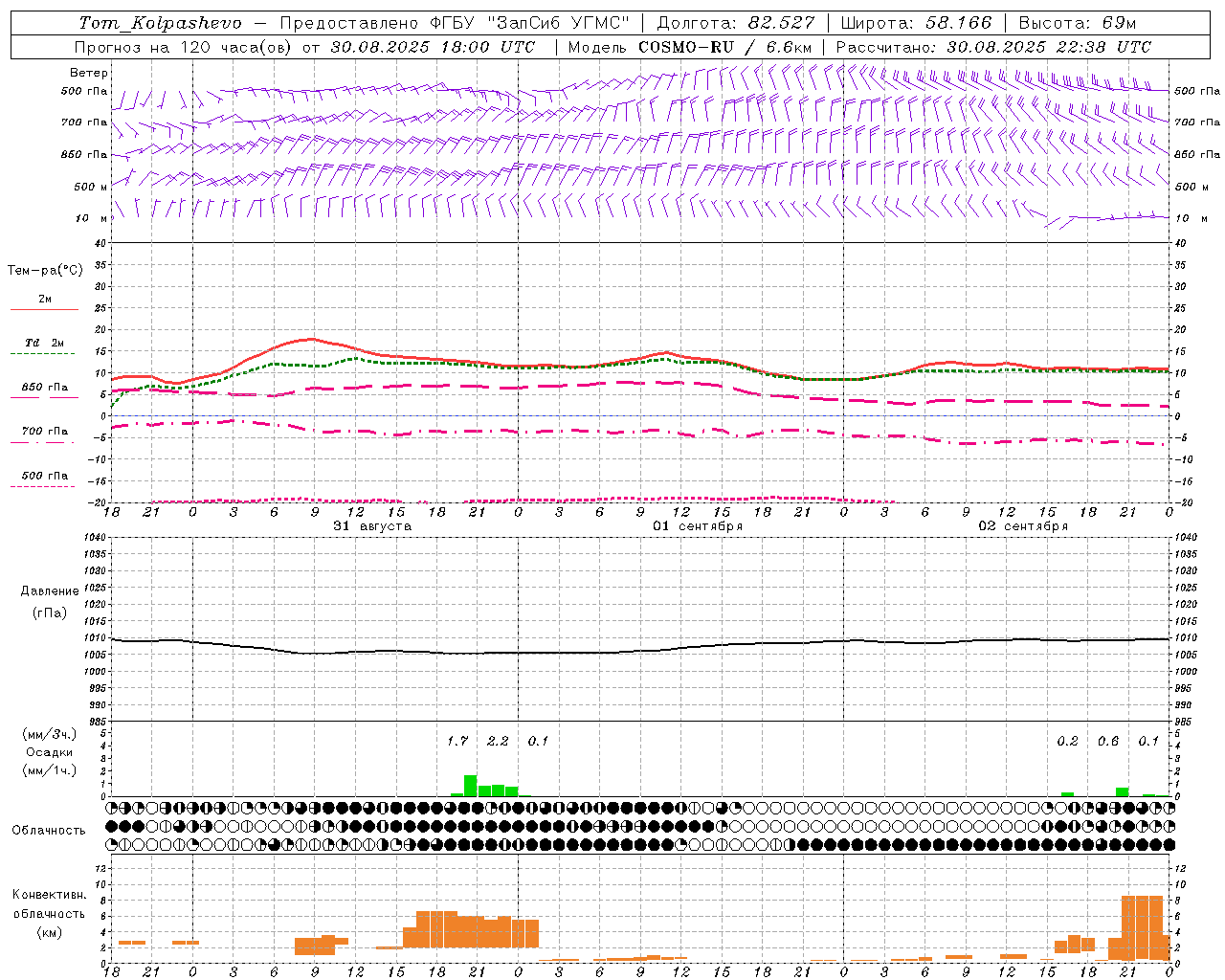Click the red 2м legend line sample
1225x980 pixels.
coord(45,310)
